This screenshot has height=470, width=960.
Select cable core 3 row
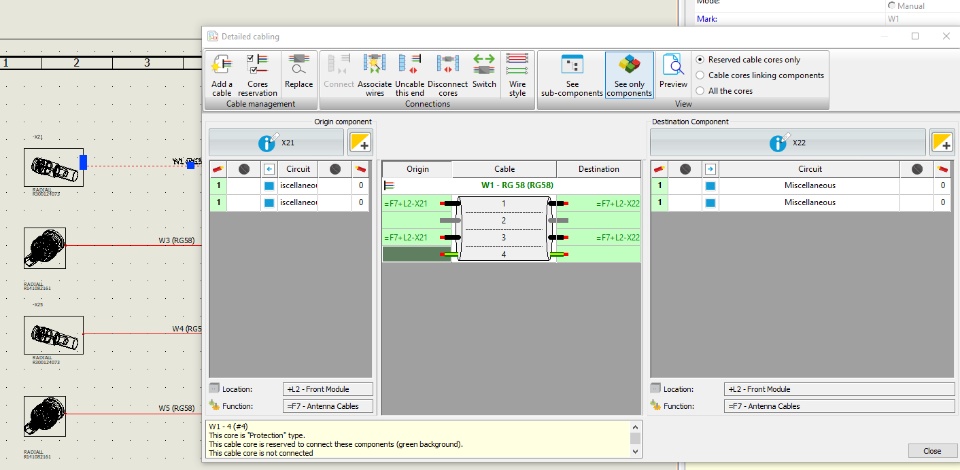[504, 237]
